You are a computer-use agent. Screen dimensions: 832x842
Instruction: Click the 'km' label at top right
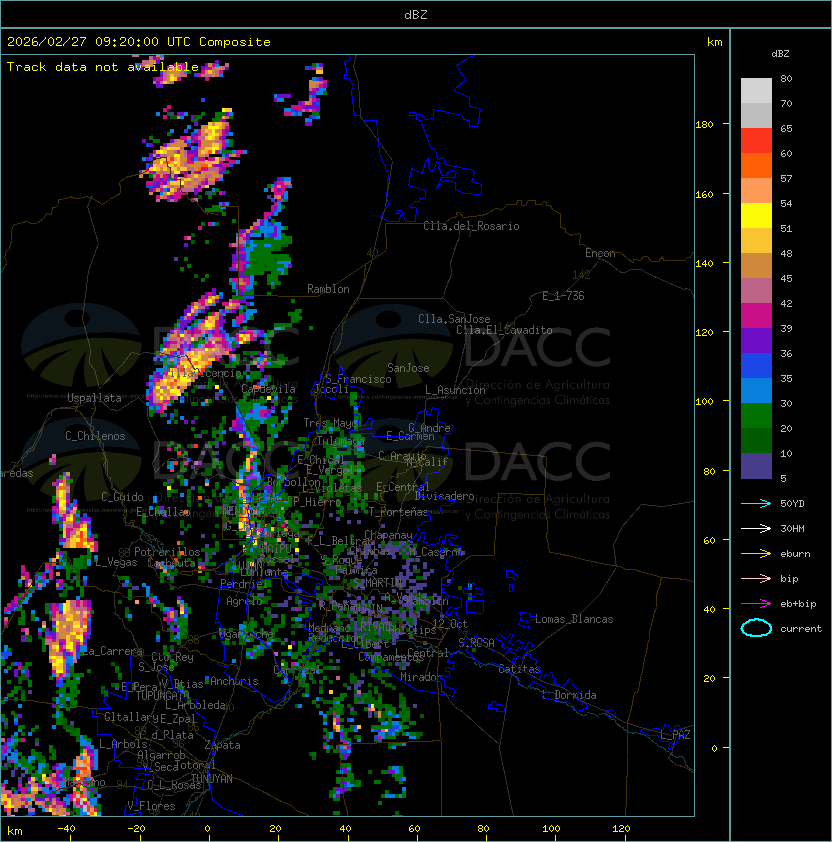pyautogui.click(x=714, y=42)
